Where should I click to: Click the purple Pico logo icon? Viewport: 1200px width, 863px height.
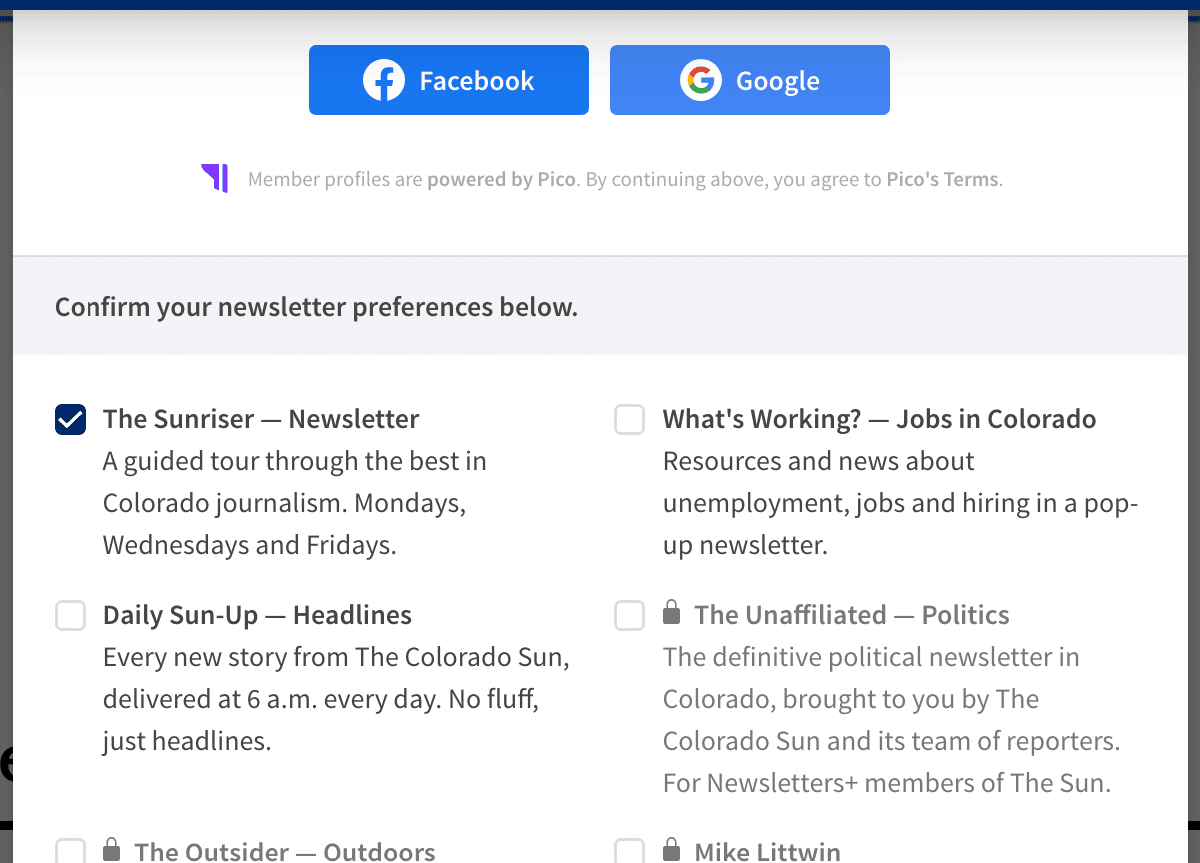point(215,178)
